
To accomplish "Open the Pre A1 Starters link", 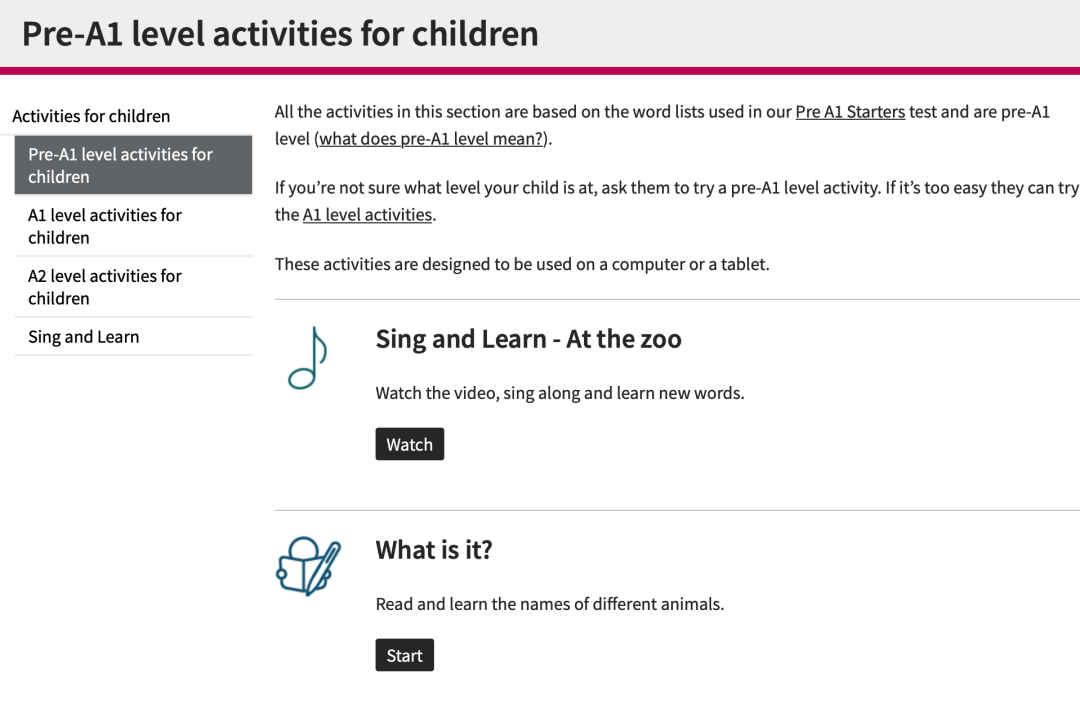I will pos(850,112).
